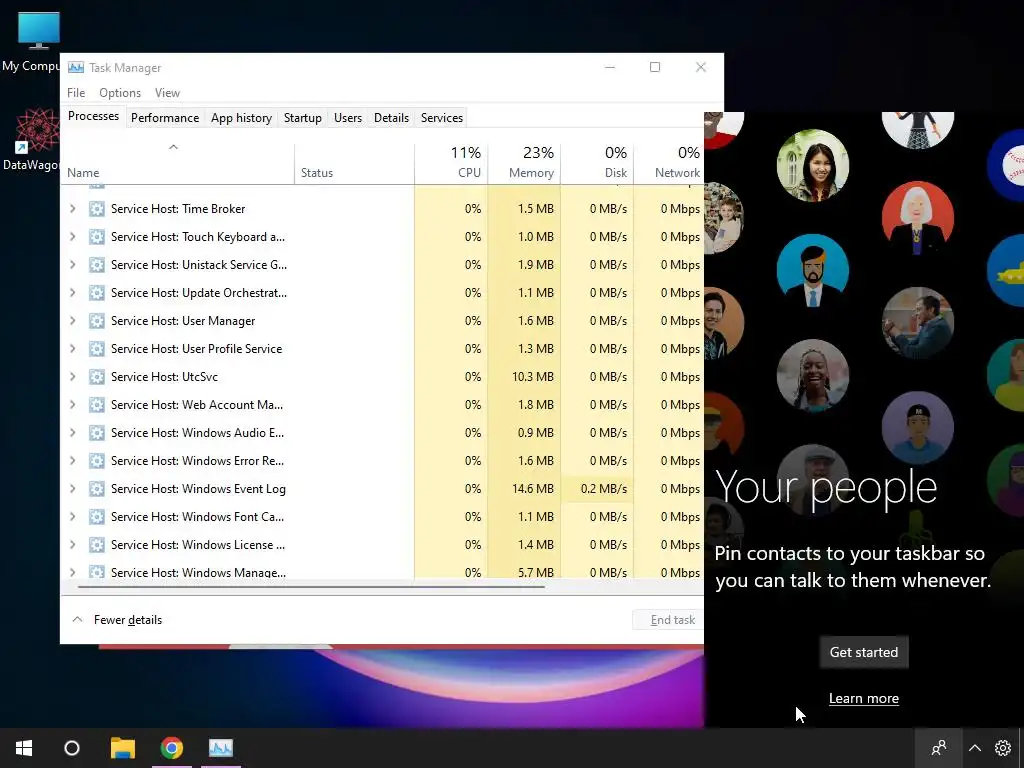
Task: Open Cortana search circle on taskbar
Action: (x=72, y=748)
